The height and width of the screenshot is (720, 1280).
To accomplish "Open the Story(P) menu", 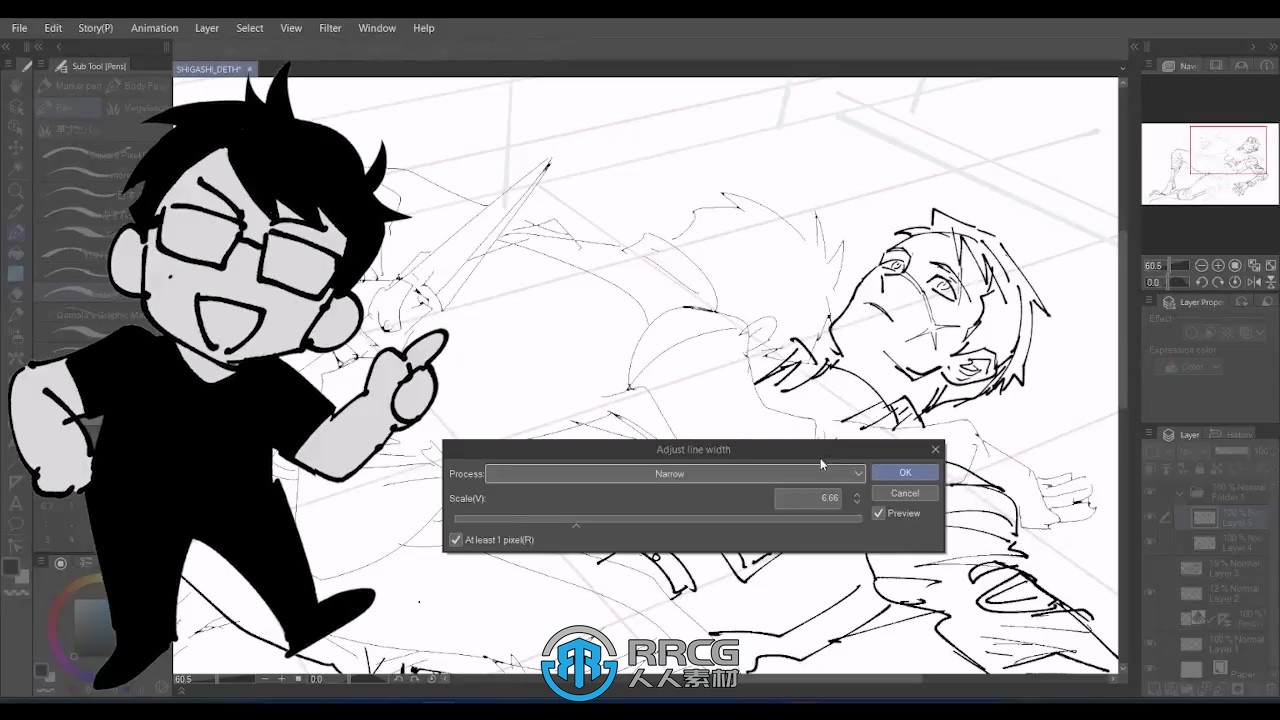I will [x=96, y=28].
